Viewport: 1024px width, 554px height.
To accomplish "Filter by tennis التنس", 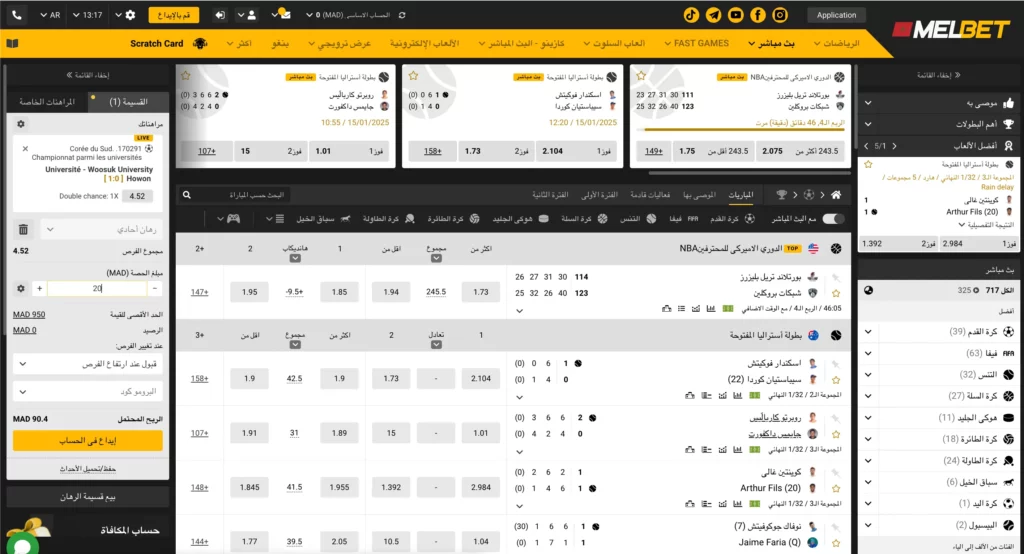I will pyautogui.click(x=638, y=219).
